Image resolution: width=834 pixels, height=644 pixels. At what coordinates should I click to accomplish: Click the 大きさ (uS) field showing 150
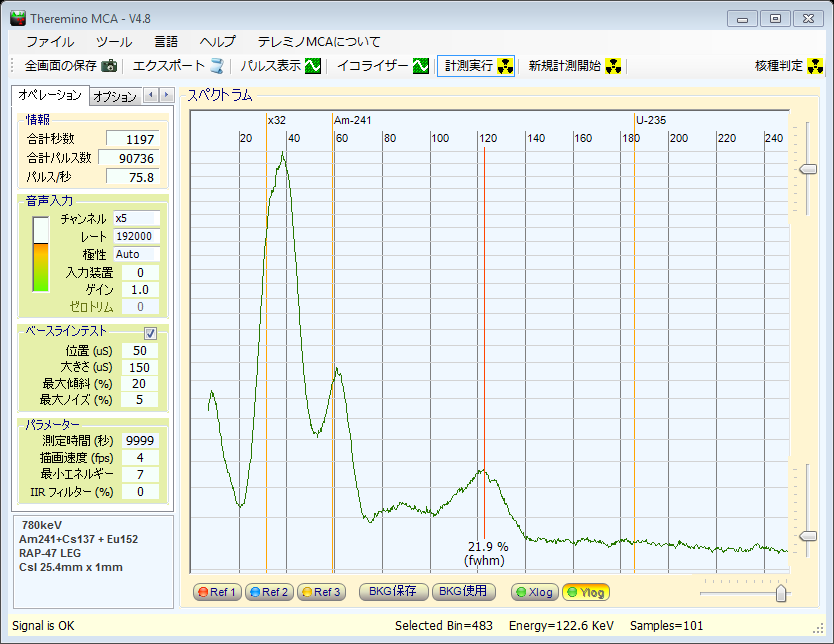coord(140,367)
